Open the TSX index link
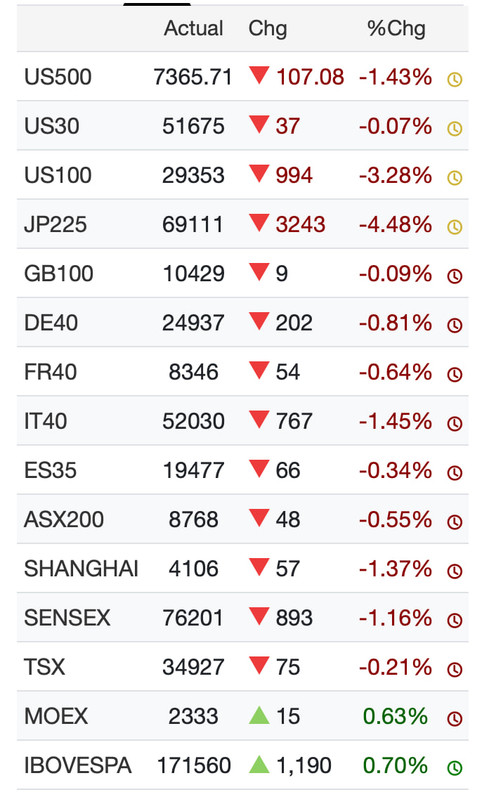Screen dimensions: 482x800 point(45,667)
